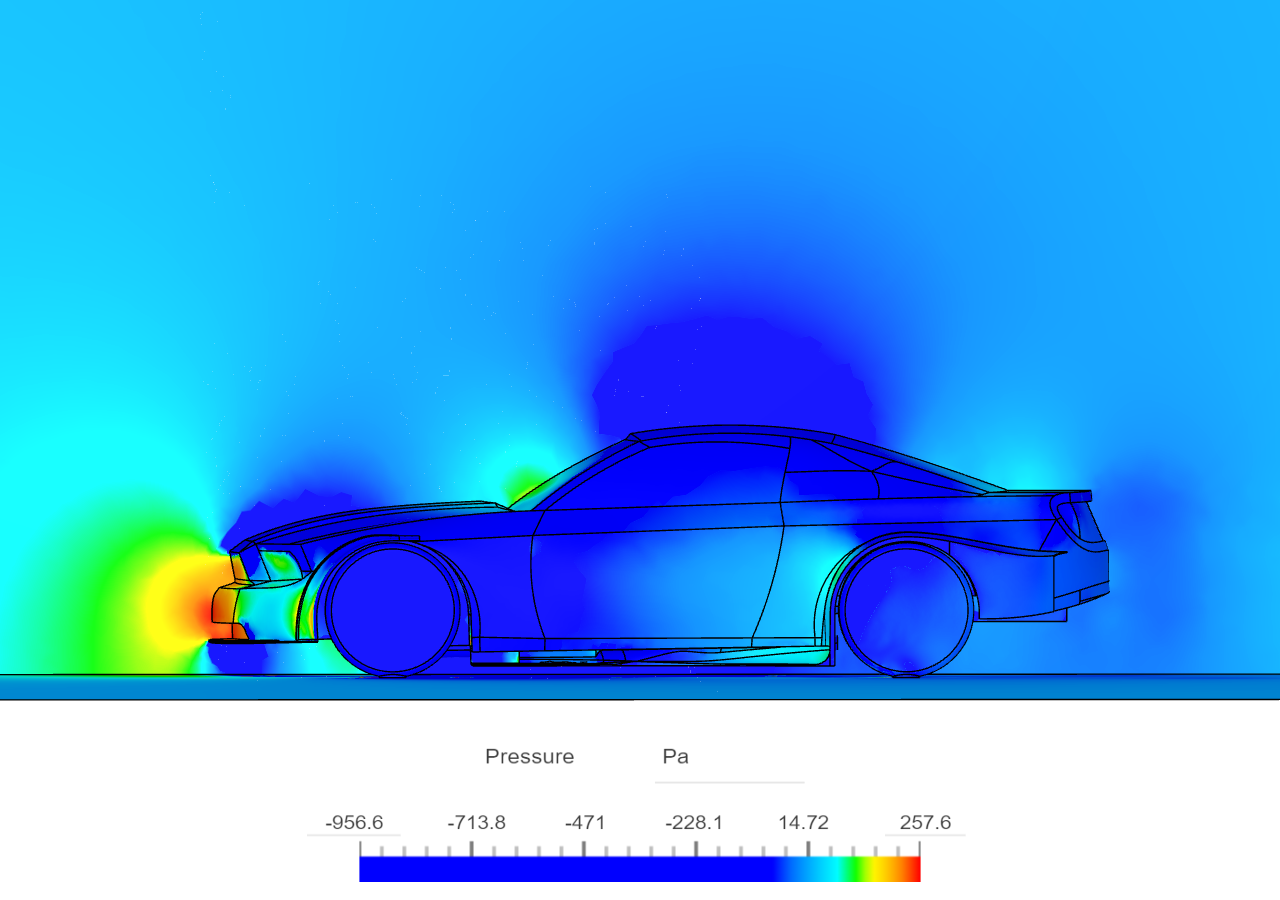Edit the minimum legend value -956.6

pyautogui.click(x=354, y=823)
